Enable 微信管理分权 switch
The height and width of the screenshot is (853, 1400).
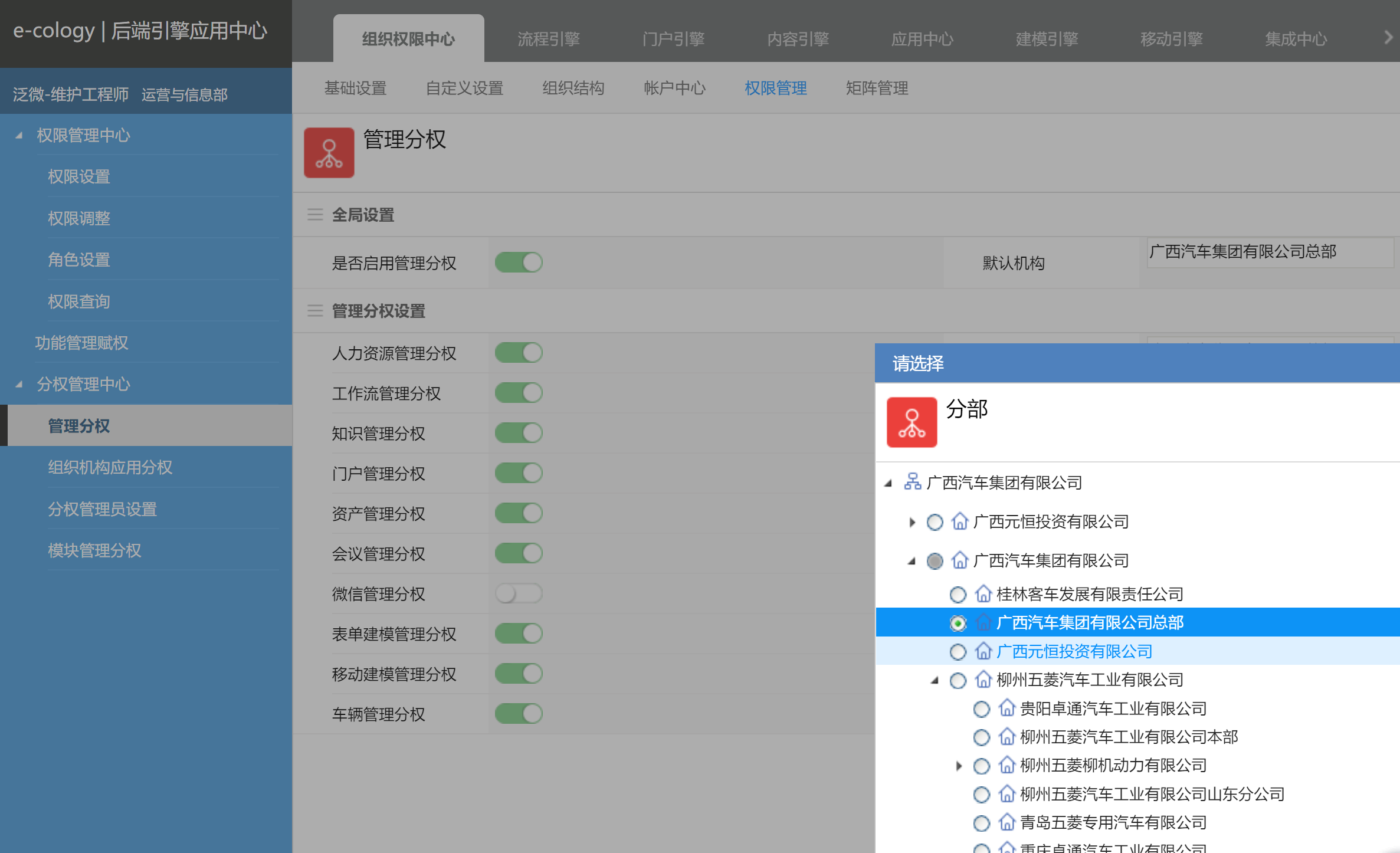519,593
